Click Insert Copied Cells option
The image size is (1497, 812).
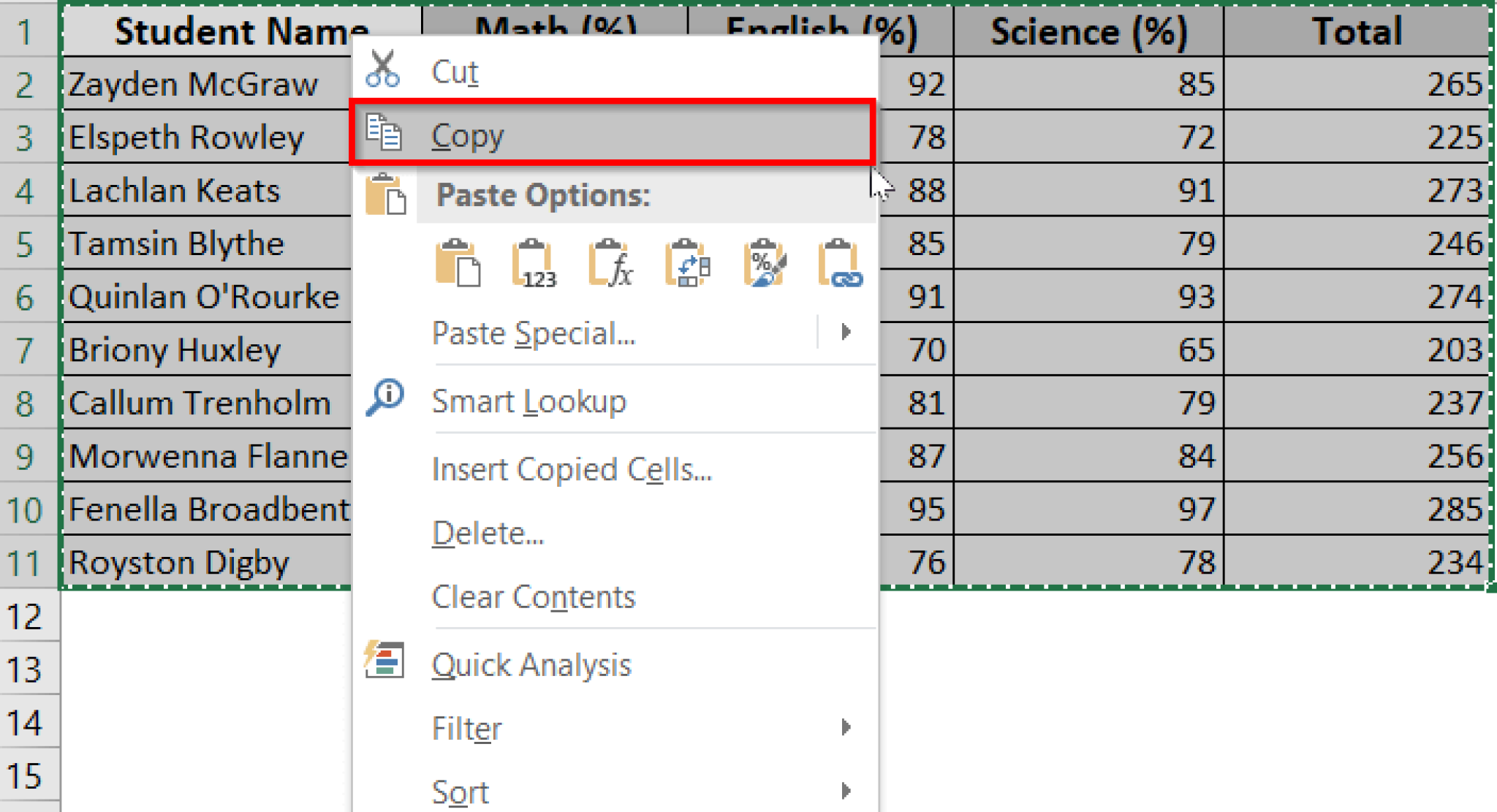click(x=571, y=469)
